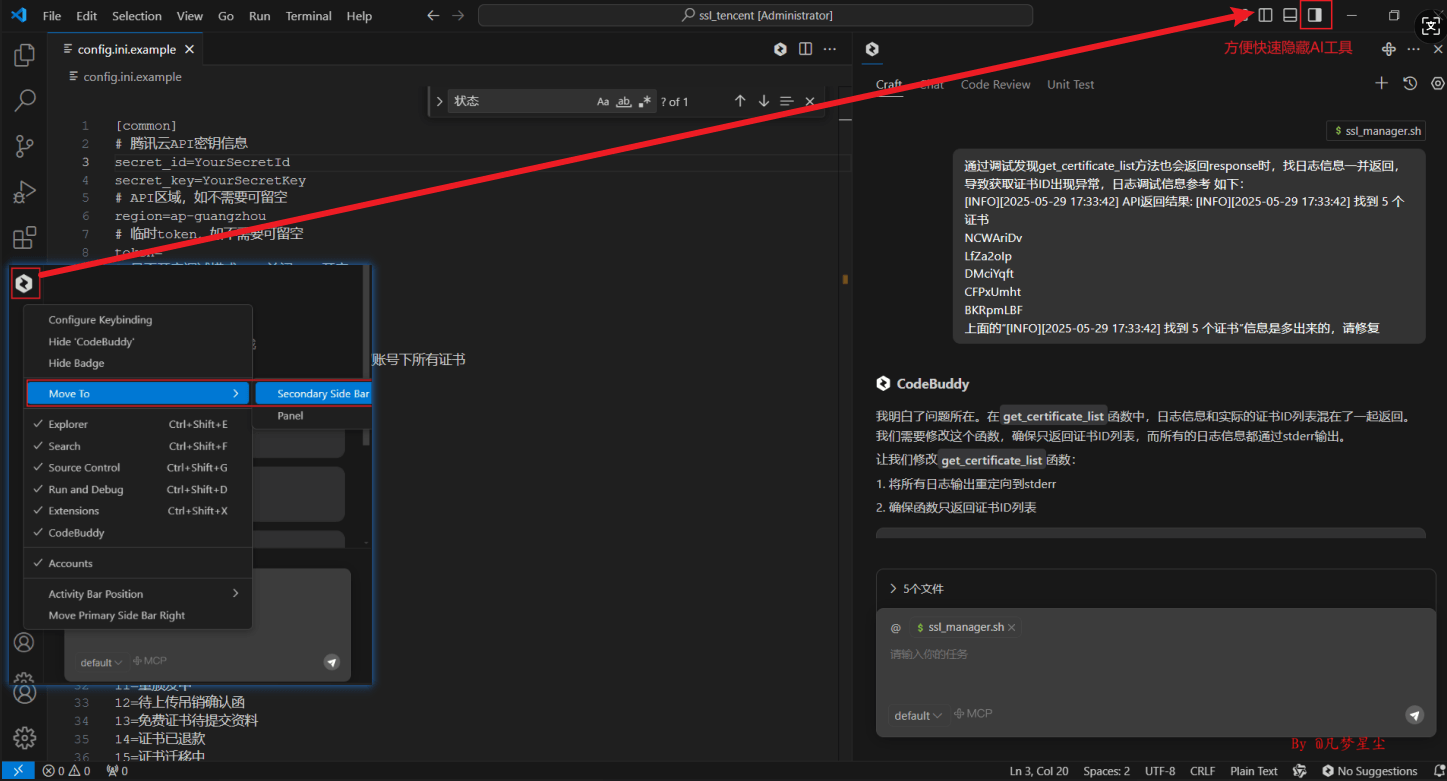Send the chat message with arrow icon
The height and width of the screenshot is (781, 1447).
pyautogui.click(x=1414, y=715)
